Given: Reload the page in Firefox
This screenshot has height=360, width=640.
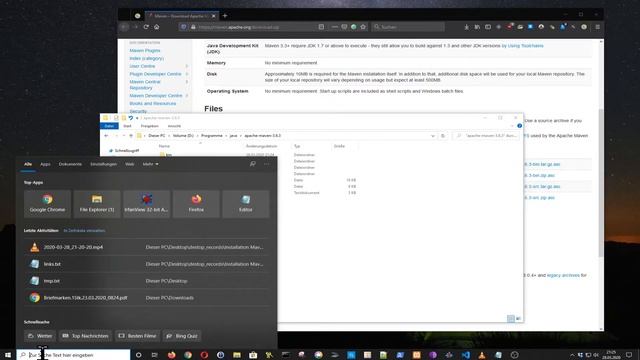Looking at the screenshot, I should coord(146,27).
